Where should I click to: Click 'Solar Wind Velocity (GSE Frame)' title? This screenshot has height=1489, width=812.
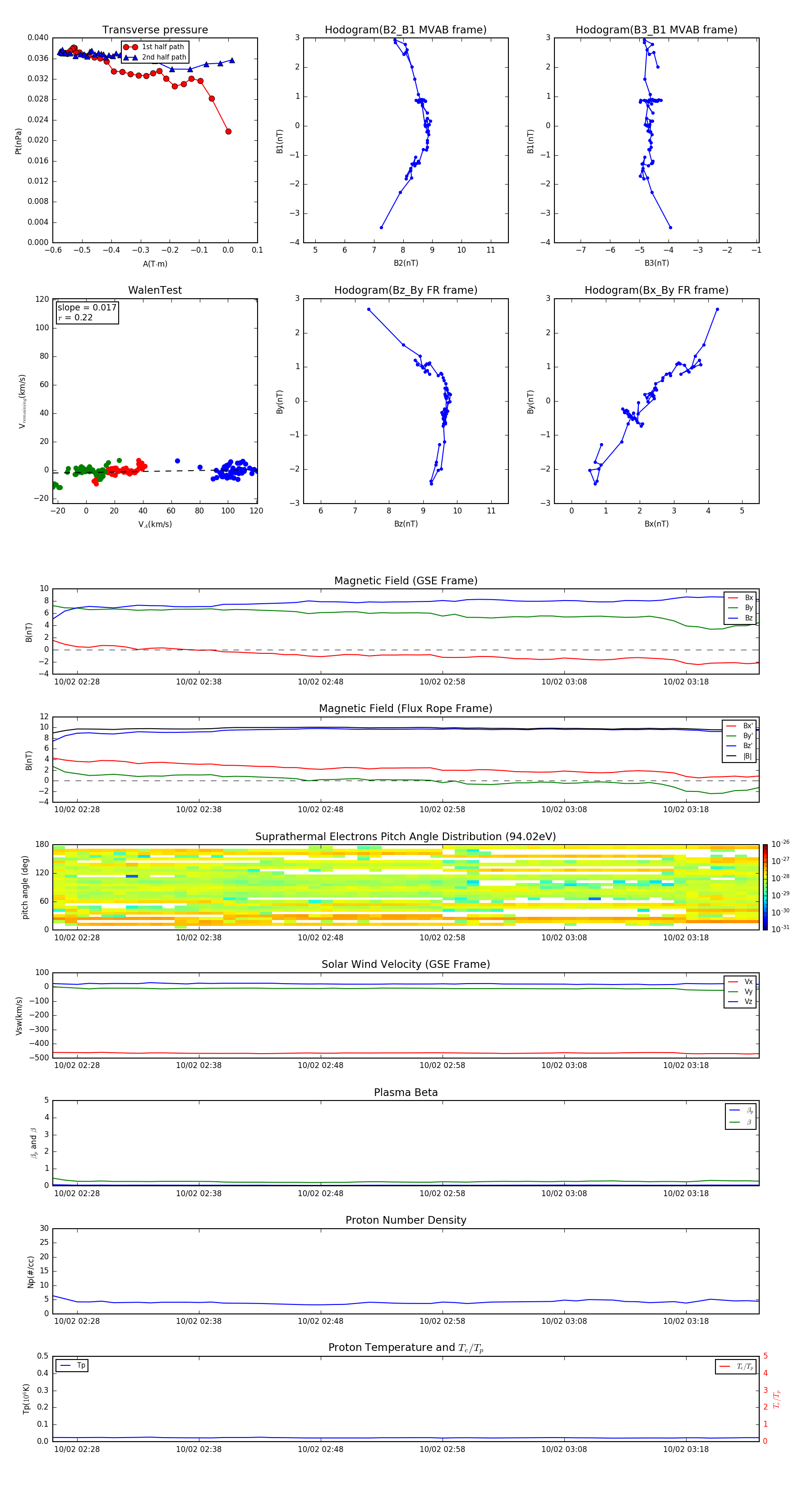pyautogui.click(x=406, y=964)
